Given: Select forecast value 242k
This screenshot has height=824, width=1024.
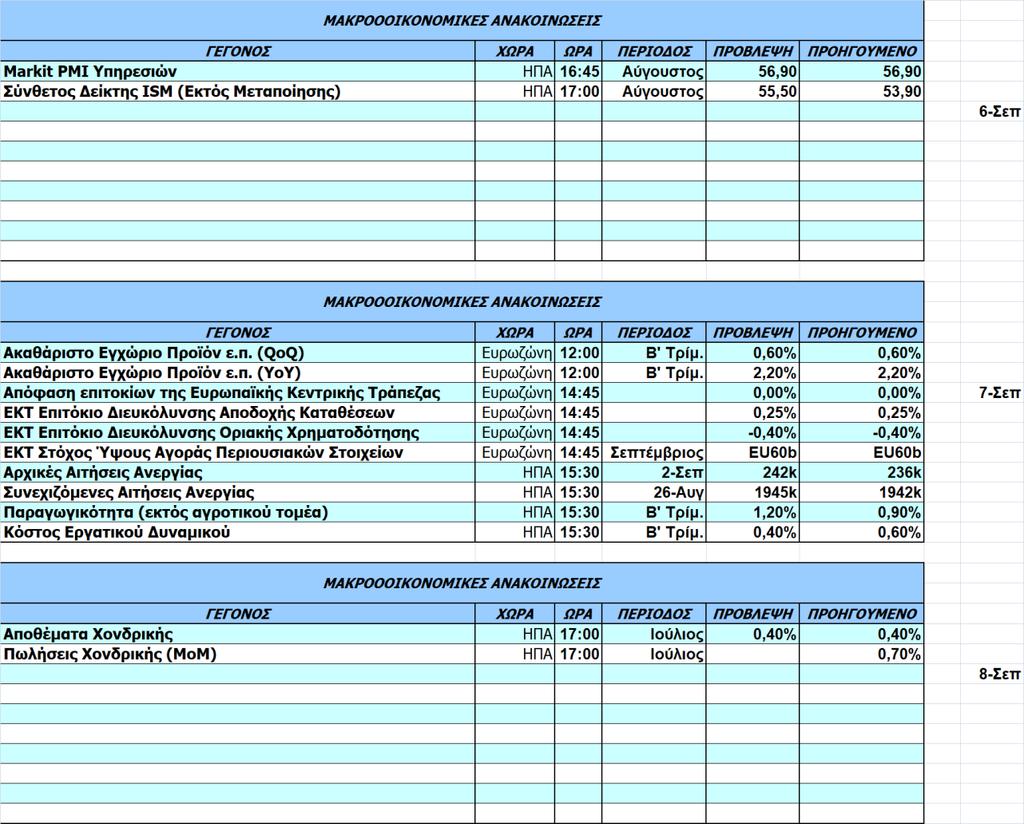Looking at the screenshot, I should (x=752, y=473).
